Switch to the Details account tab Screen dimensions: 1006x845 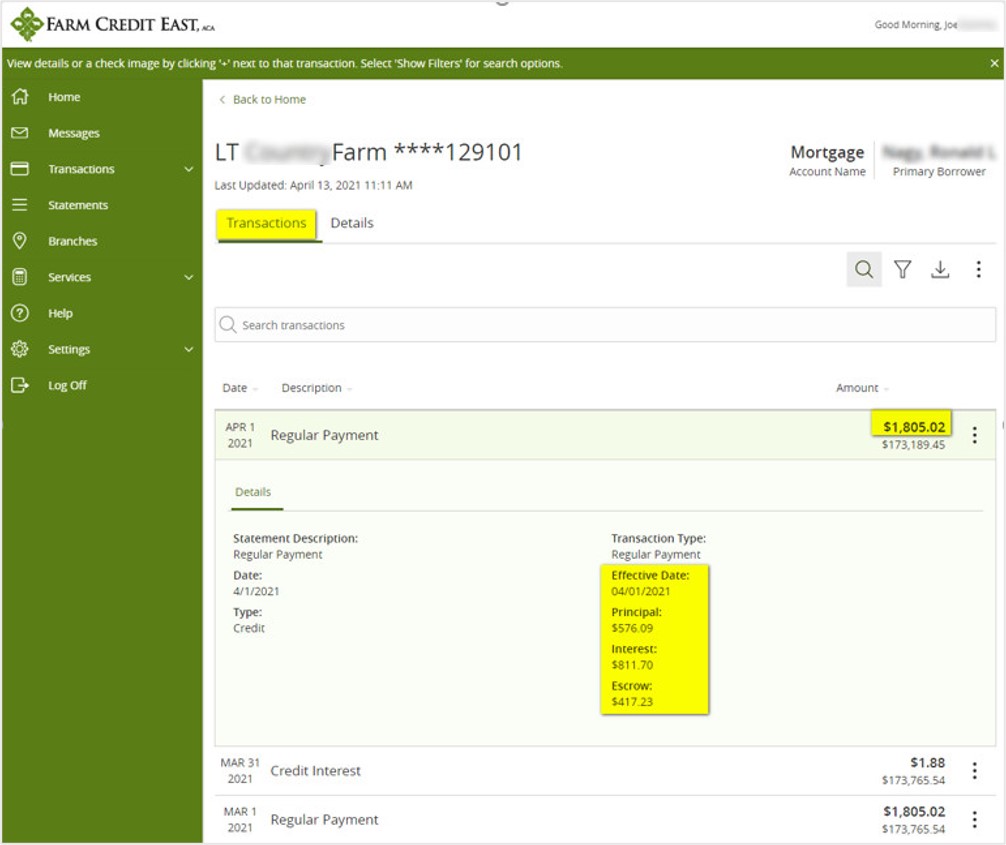[x=352, y=223]
